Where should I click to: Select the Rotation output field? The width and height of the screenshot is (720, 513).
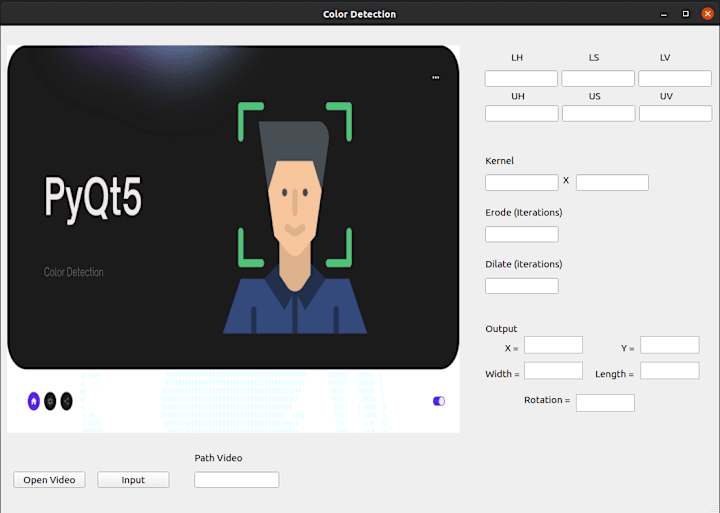(606, 403)
